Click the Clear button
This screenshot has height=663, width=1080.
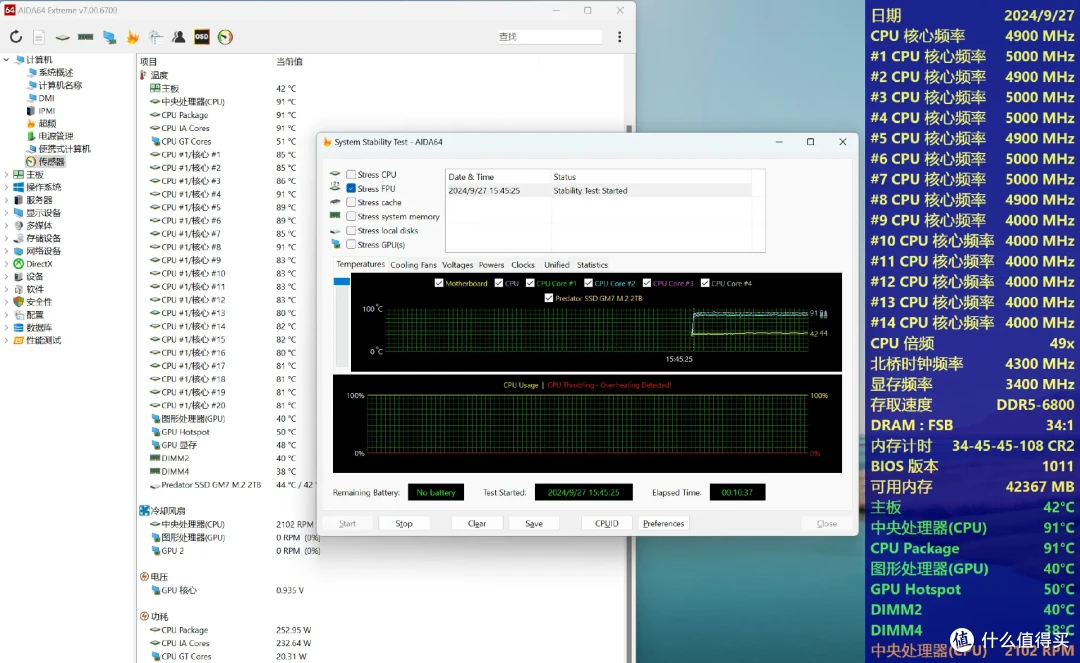click(x=477, y=524)
